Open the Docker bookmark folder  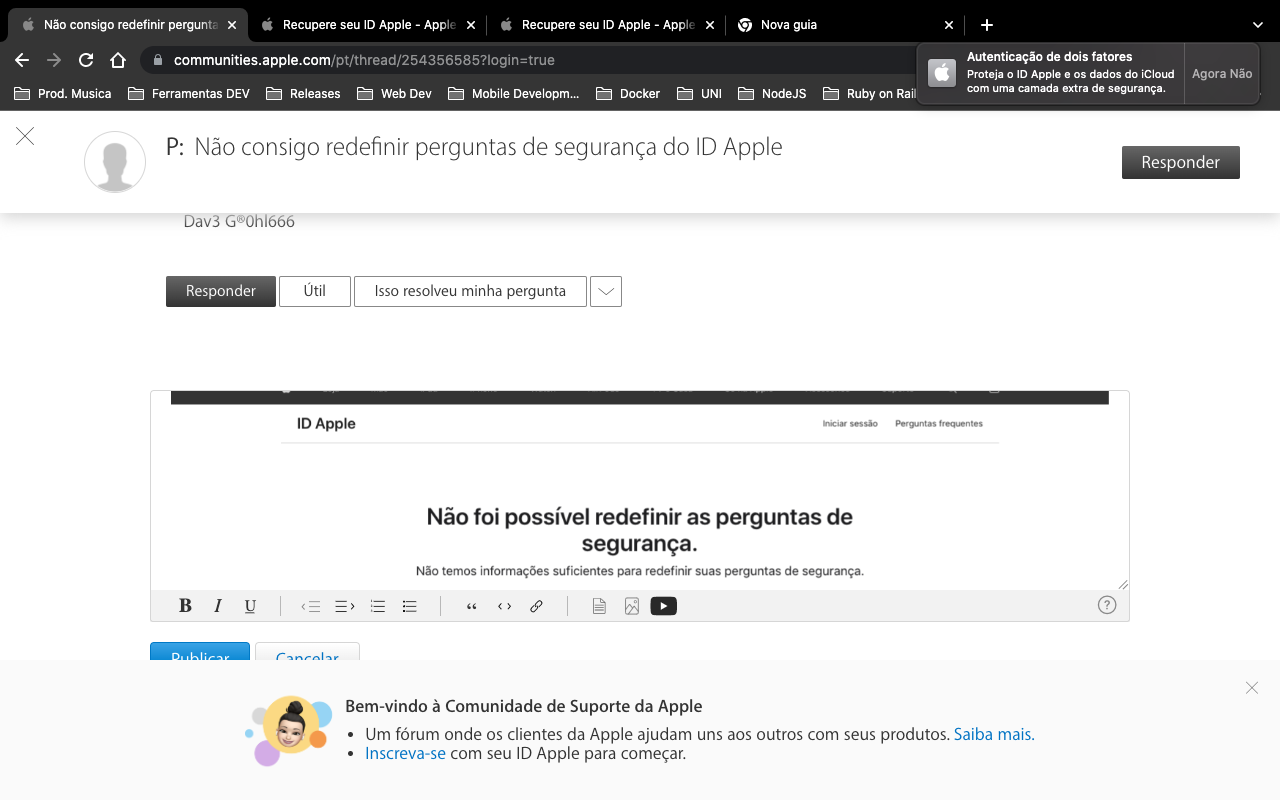(x=628, y=94)
